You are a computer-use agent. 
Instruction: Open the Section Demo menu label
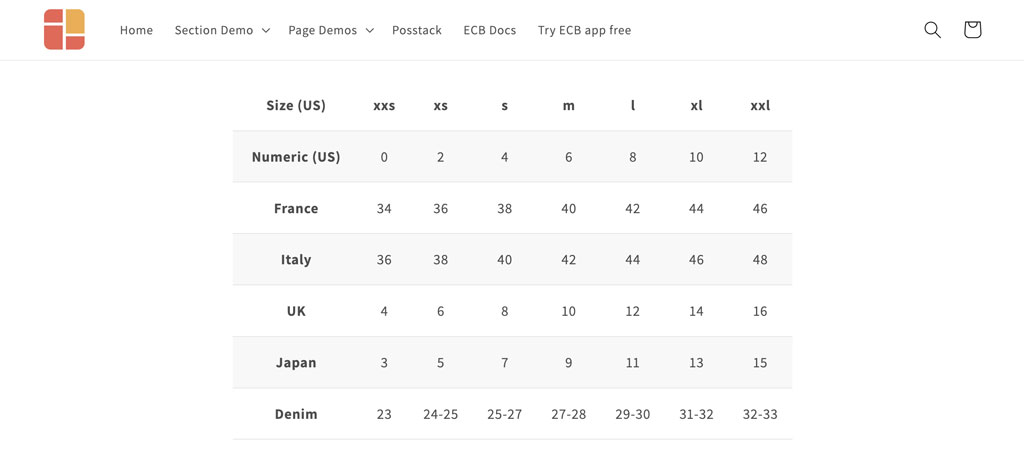pos(214,30)
